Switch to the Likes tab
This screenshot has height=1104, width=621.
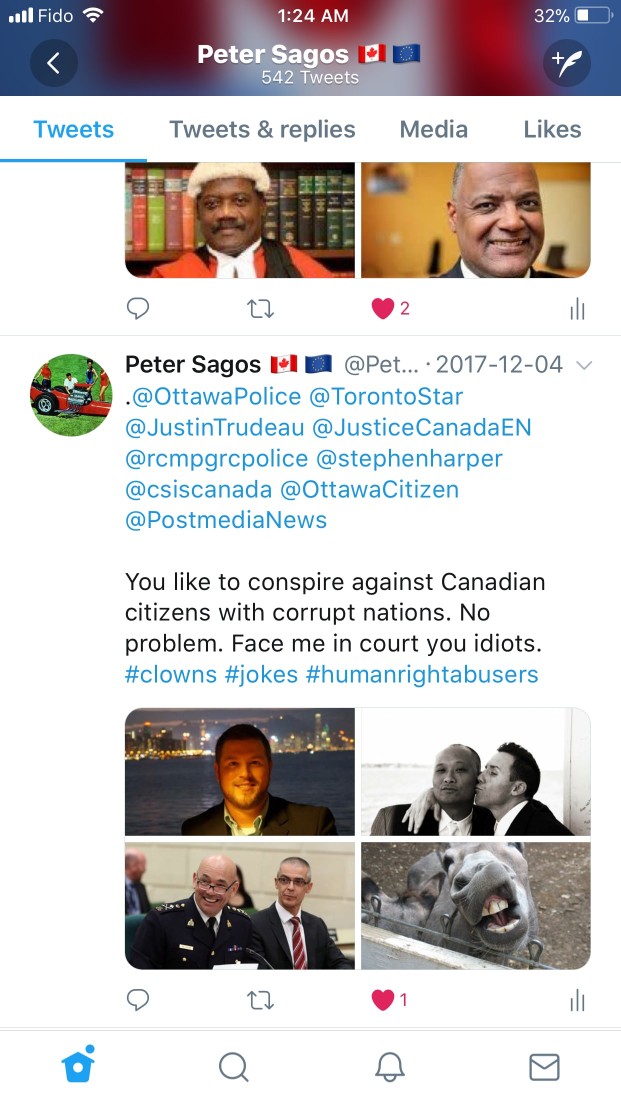553,130
